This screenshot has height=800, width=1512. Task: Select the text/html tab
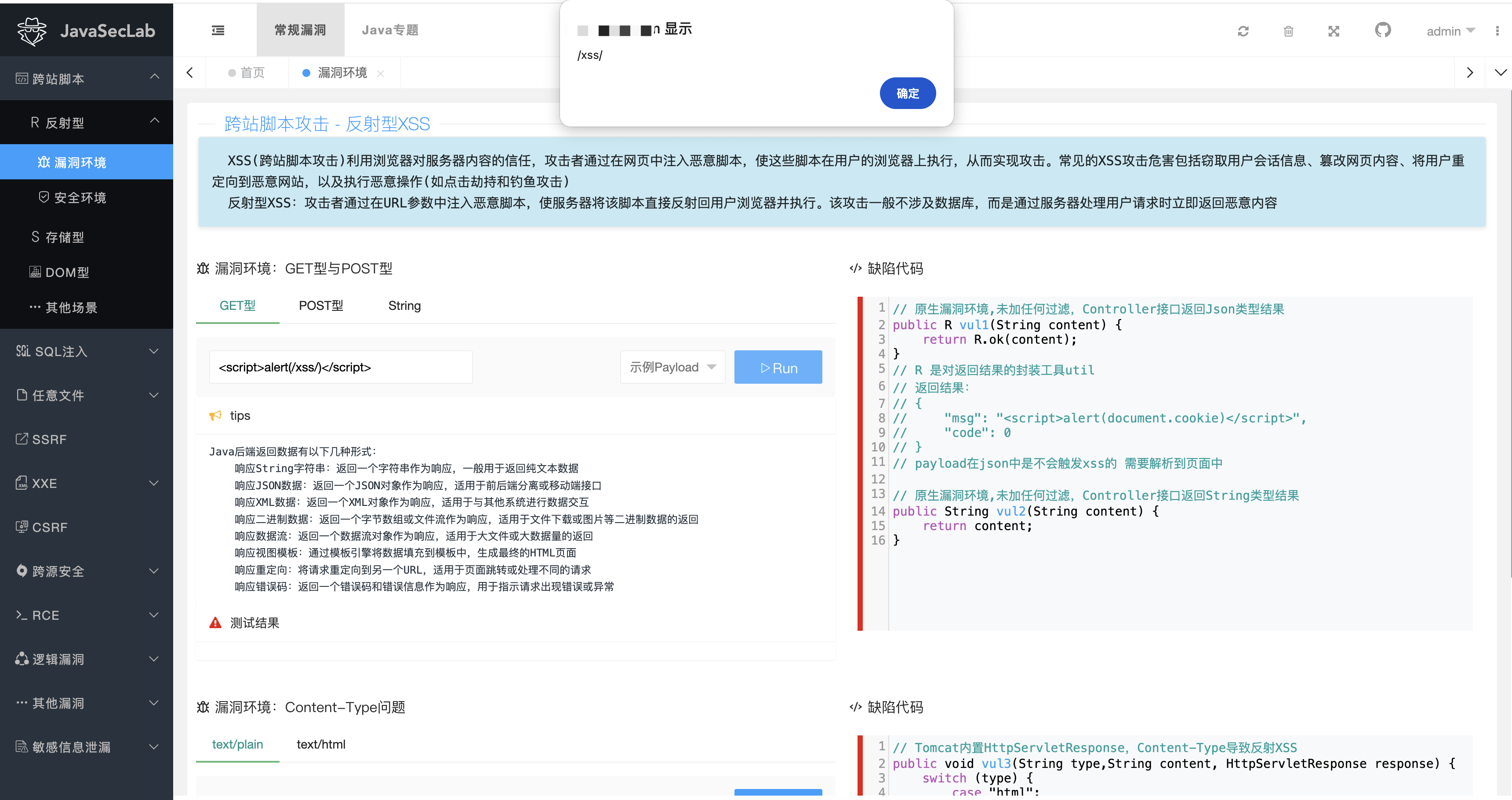(320, 744)
